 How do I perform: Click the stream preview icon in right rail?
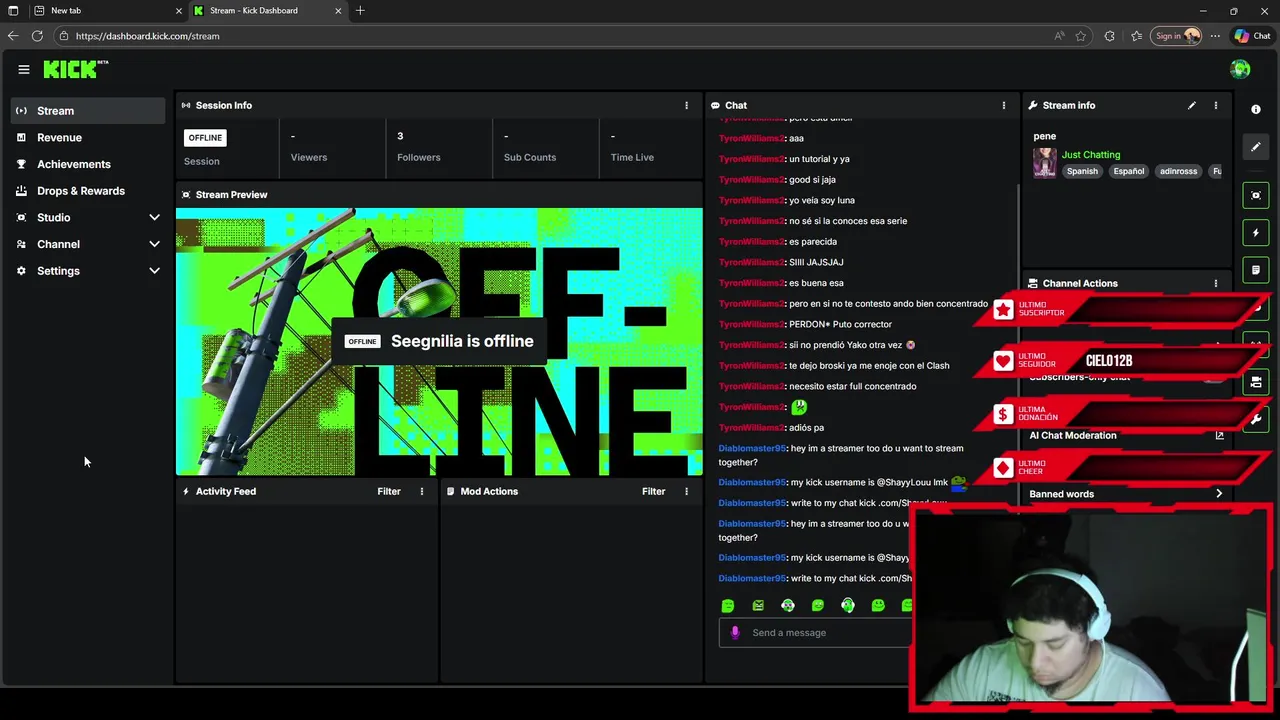click(1256, 195)
